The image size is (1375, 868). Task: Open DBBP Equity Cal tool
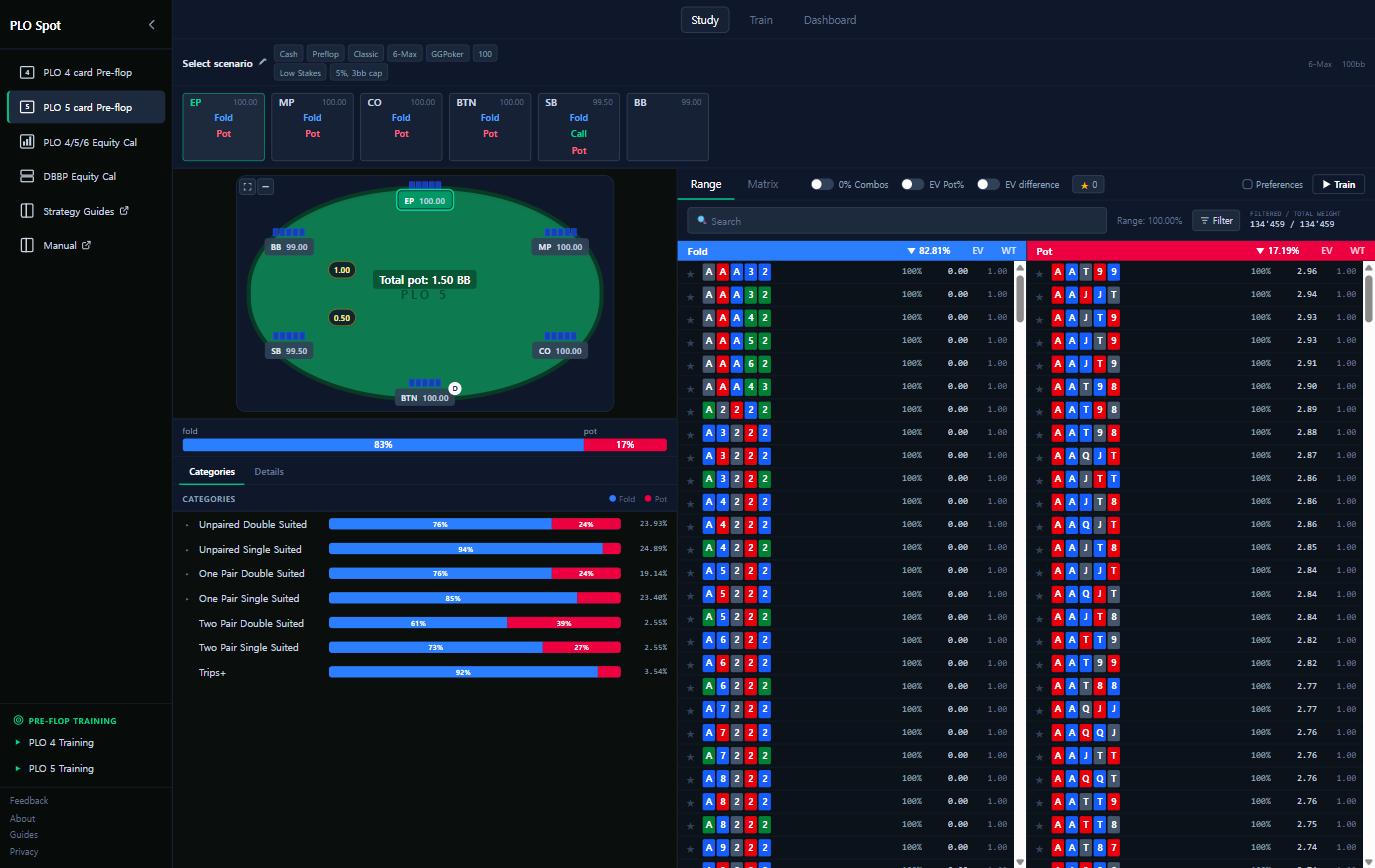(x=86, y=176)
